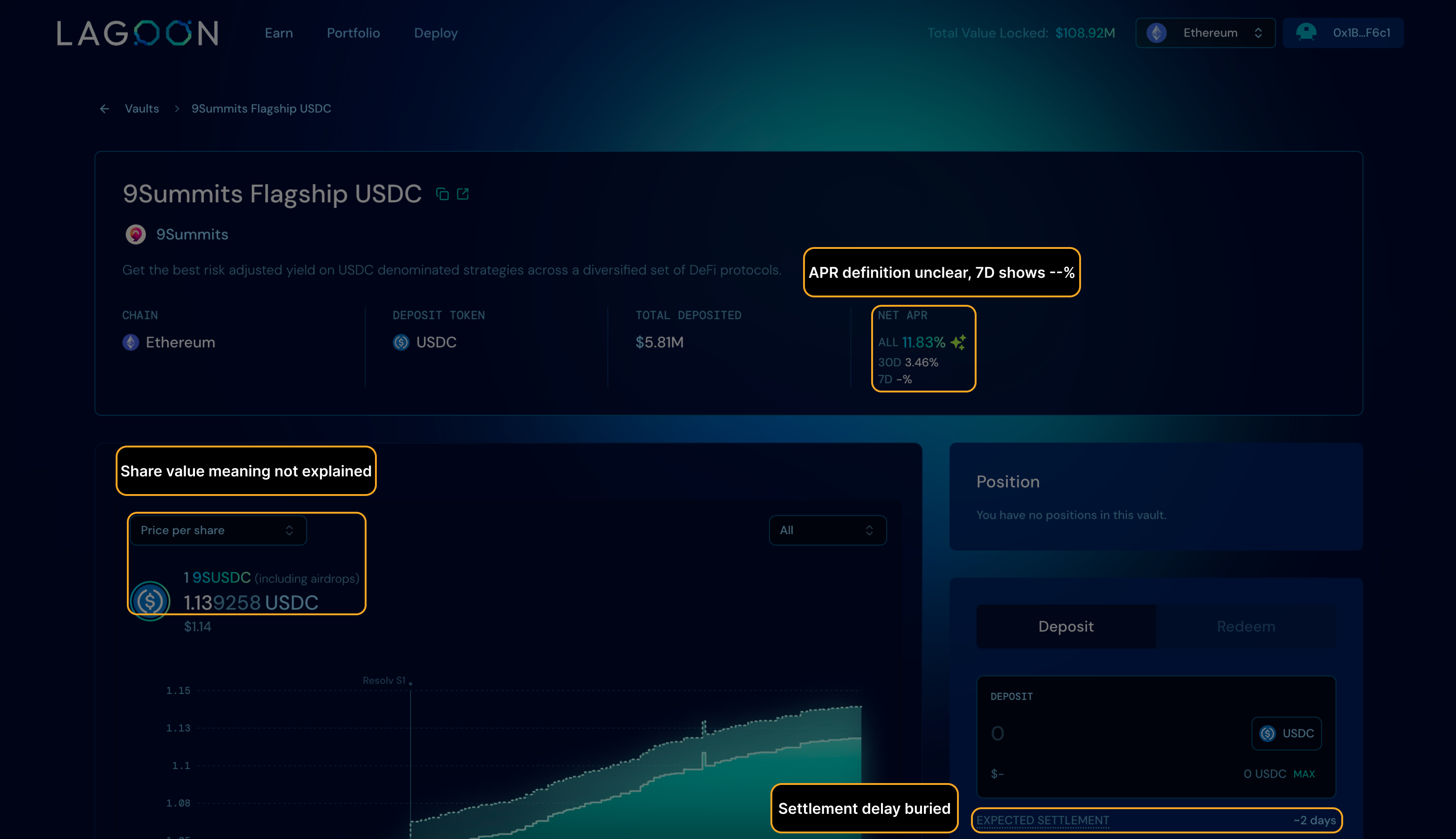Click MAX to fill the deposit amount
This screenshot has width=1456, height=839.
point(1304,774)
